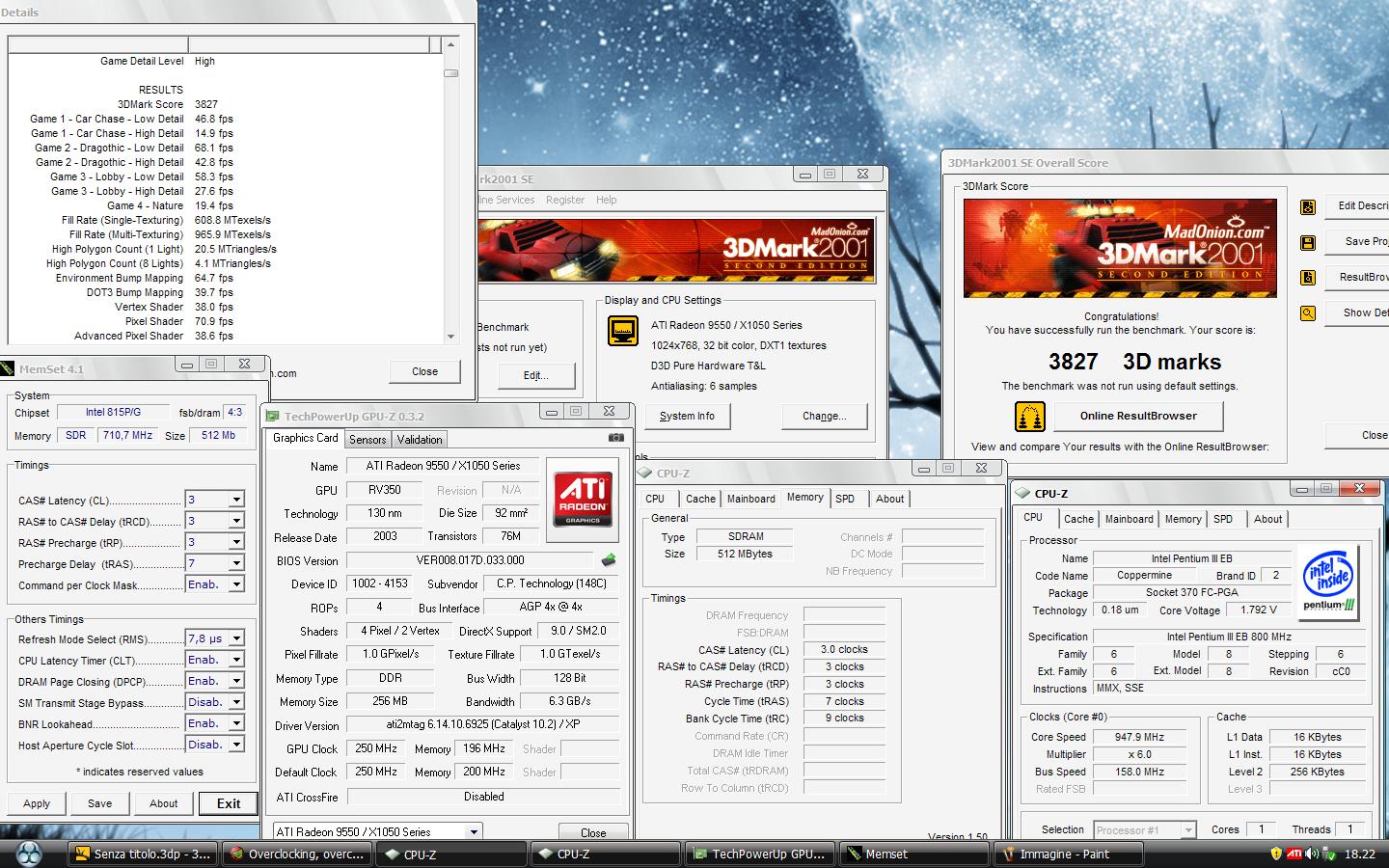Select SPD tab in left CPU-Z window

tap(845, 499)
